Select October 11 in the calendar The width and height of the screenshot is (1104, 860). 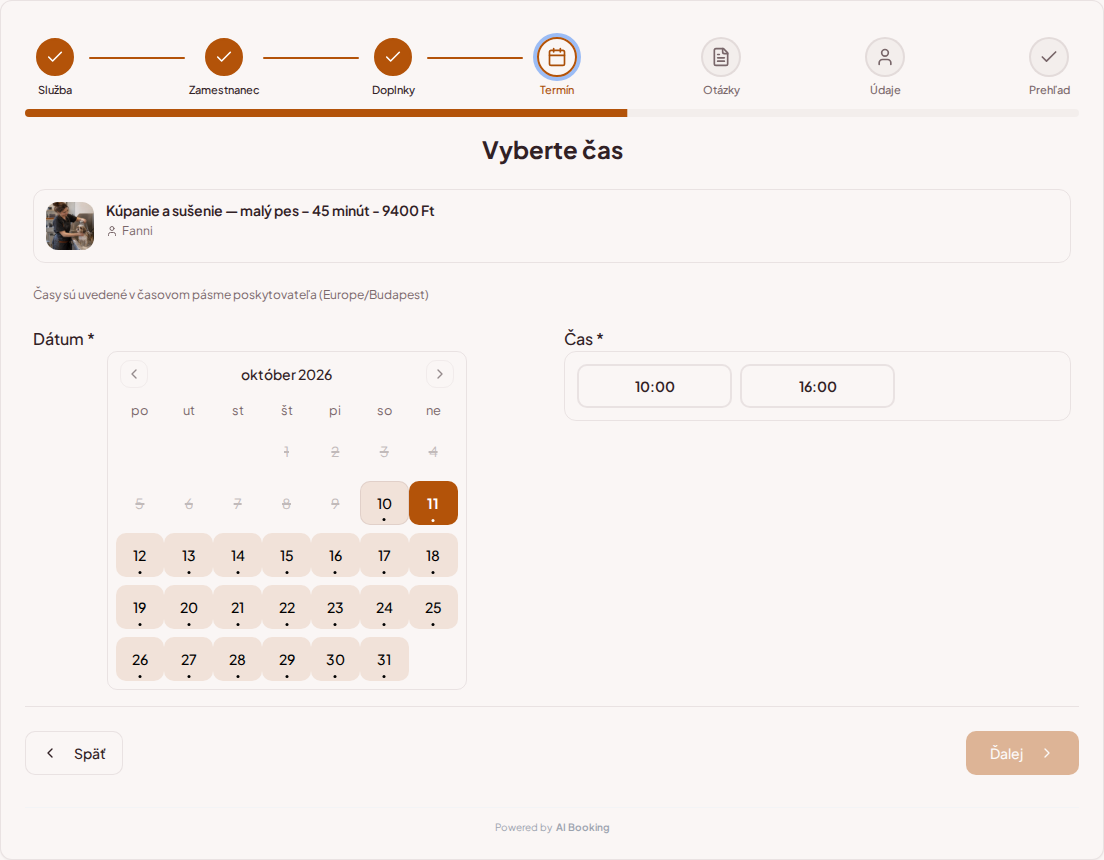pos(433,503)
